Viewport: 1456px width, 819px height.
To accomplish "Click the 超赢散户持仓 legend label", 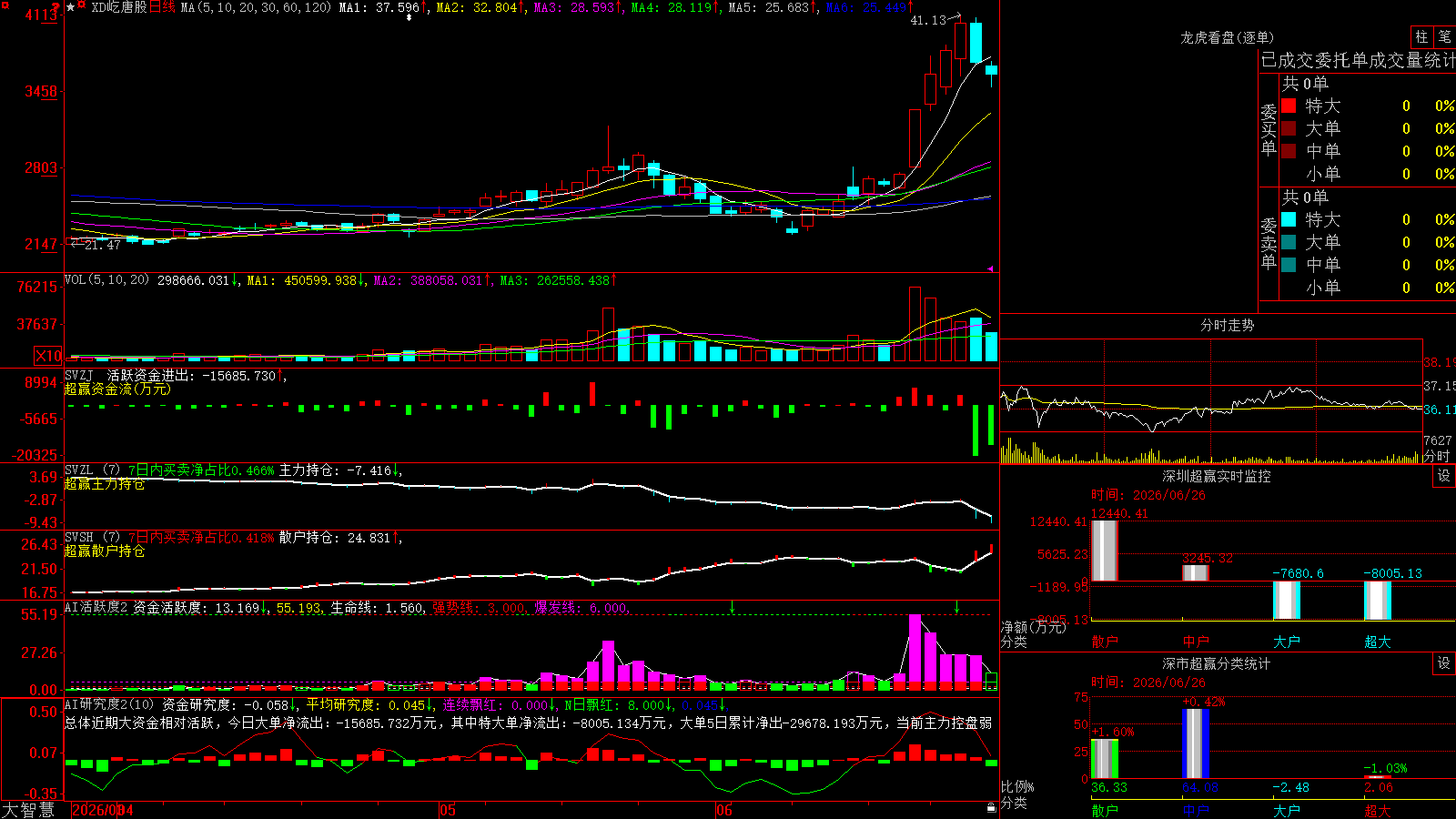I will pyautogui.click(x=105, y=551).
